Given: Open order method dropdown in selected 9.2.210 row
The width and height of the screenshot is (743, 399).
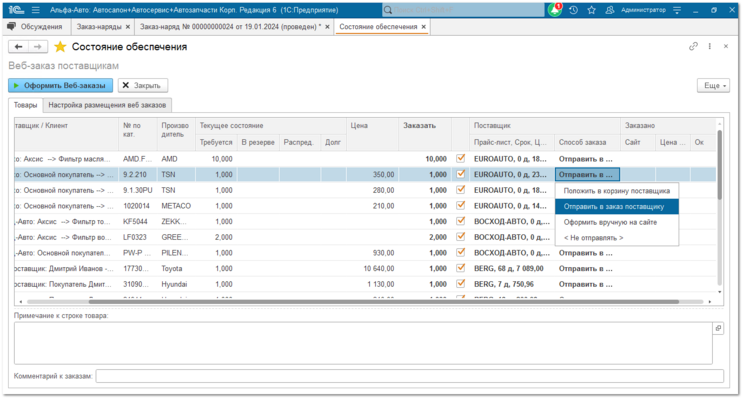Looking at the screenshot, I should 587,174.
